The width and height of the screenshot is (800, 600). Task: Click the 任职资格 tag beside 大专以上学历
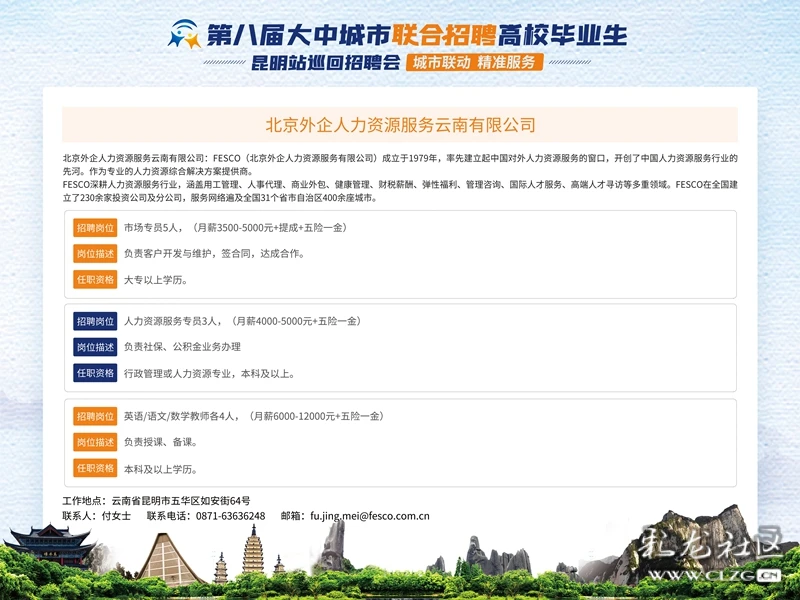(95, 280)
